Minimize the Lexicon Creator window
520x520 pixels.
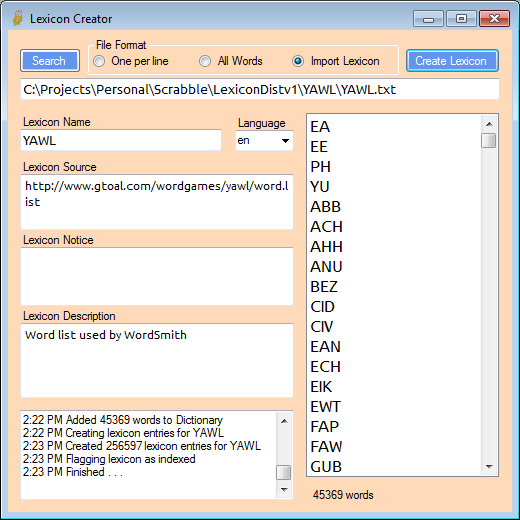point(428,19)
